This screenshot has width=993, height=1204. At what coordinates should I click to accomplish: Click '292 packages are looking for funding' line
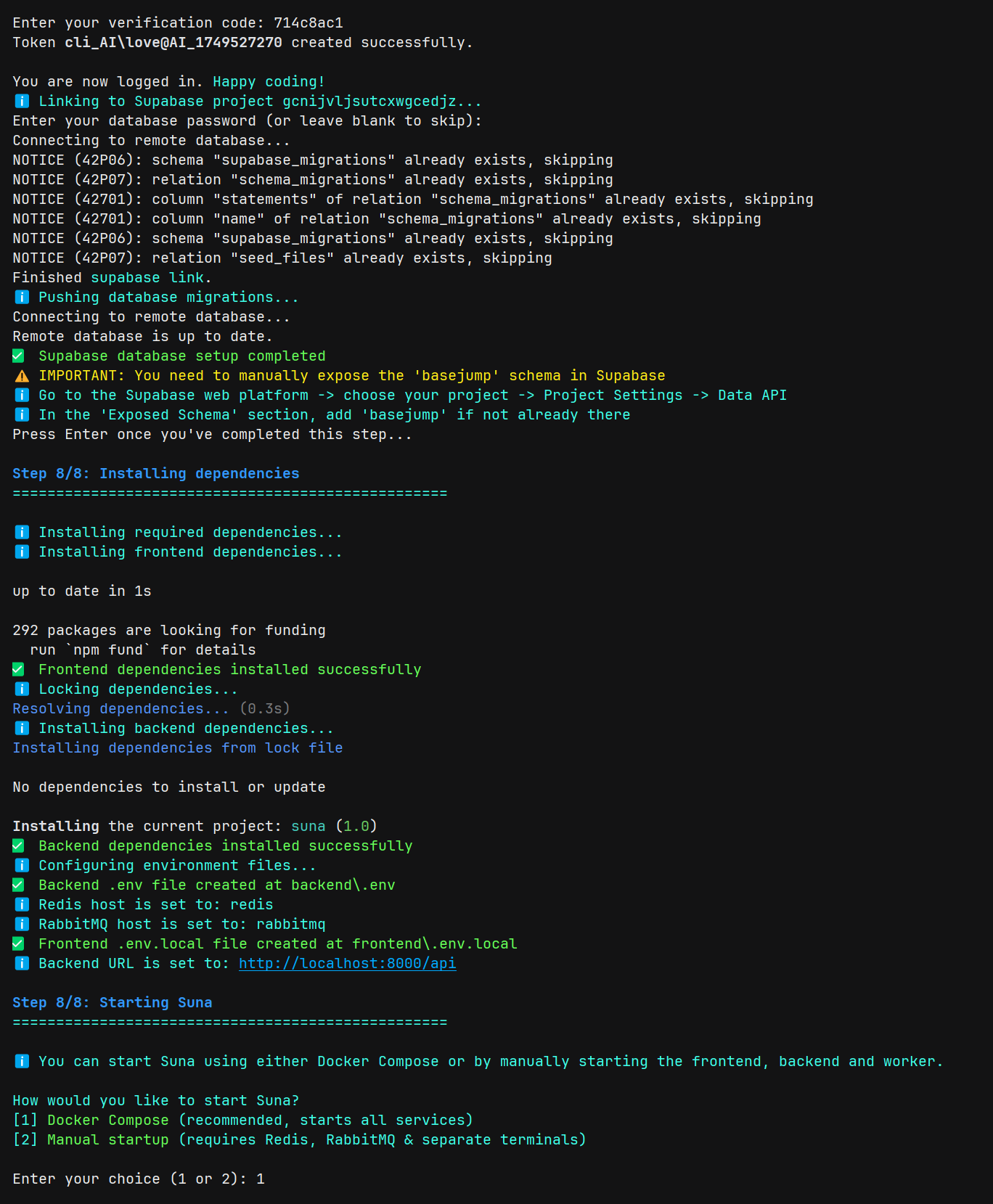(x=169, y=630)
